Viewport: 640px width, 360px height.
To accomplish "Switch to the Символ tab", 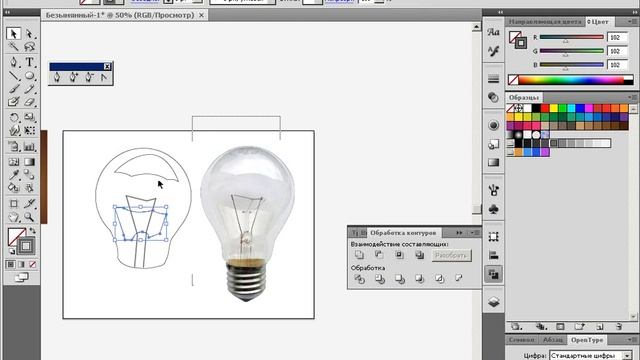I will pyautogui.click(x=521, y=340).
